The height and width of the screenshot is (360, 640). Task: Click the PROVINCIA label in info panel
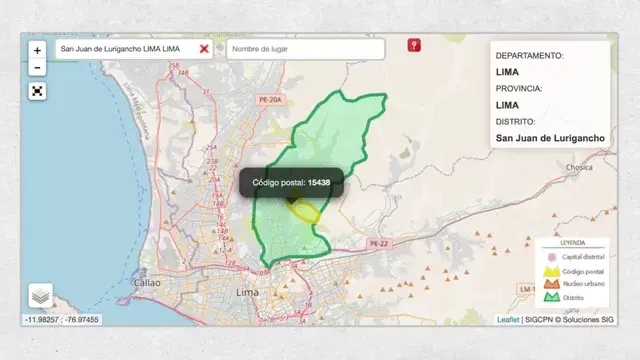coord(519,89)
